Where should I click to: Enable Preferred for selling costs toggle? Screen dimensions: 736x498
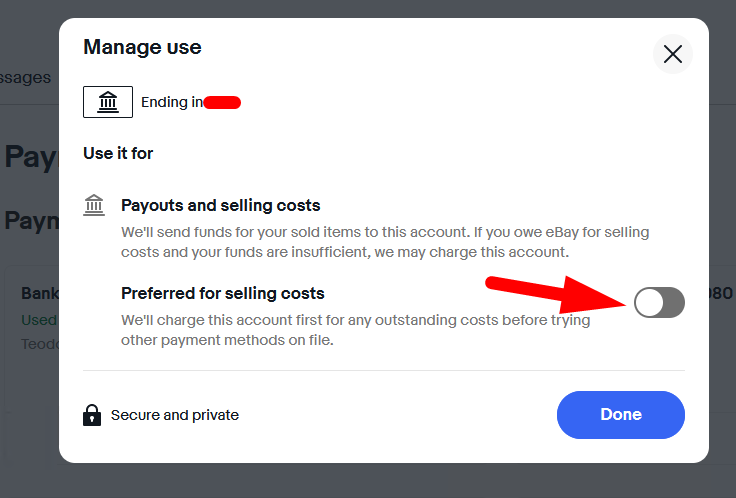click(659, 302)
